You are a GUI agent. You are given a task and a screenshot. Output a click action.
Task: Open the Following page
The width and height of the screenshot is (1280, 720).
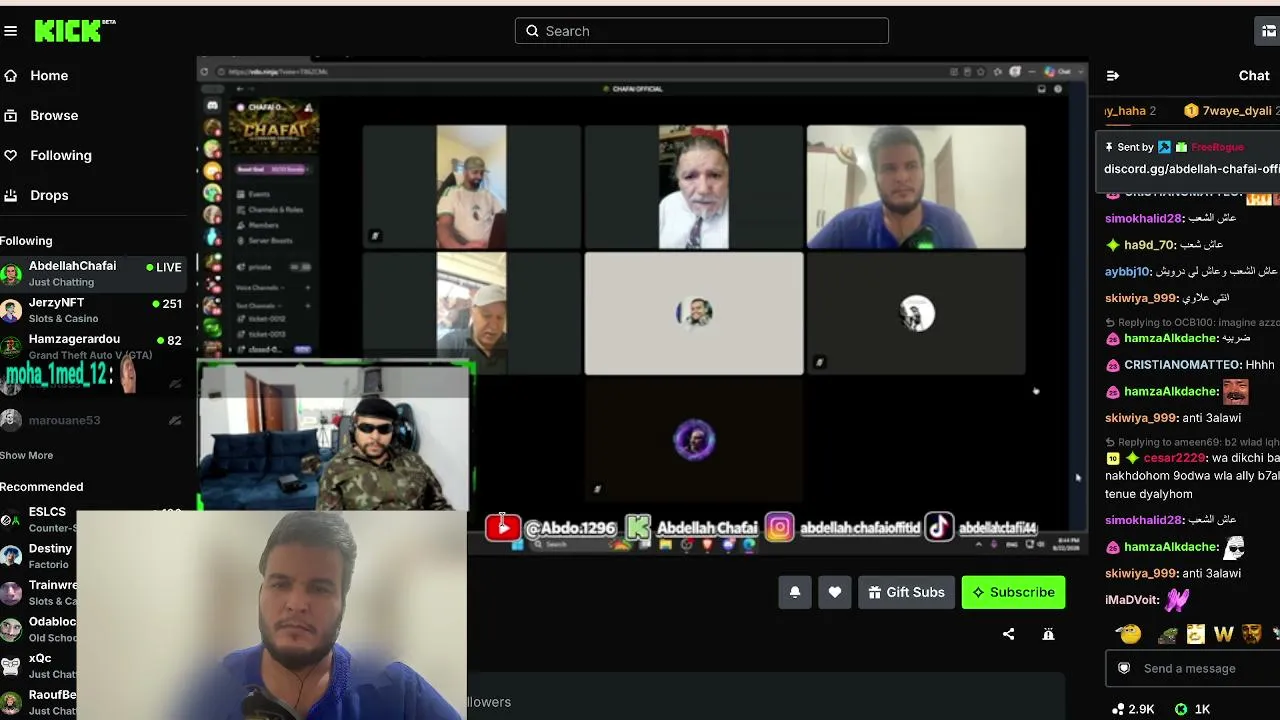click(61, 156)
